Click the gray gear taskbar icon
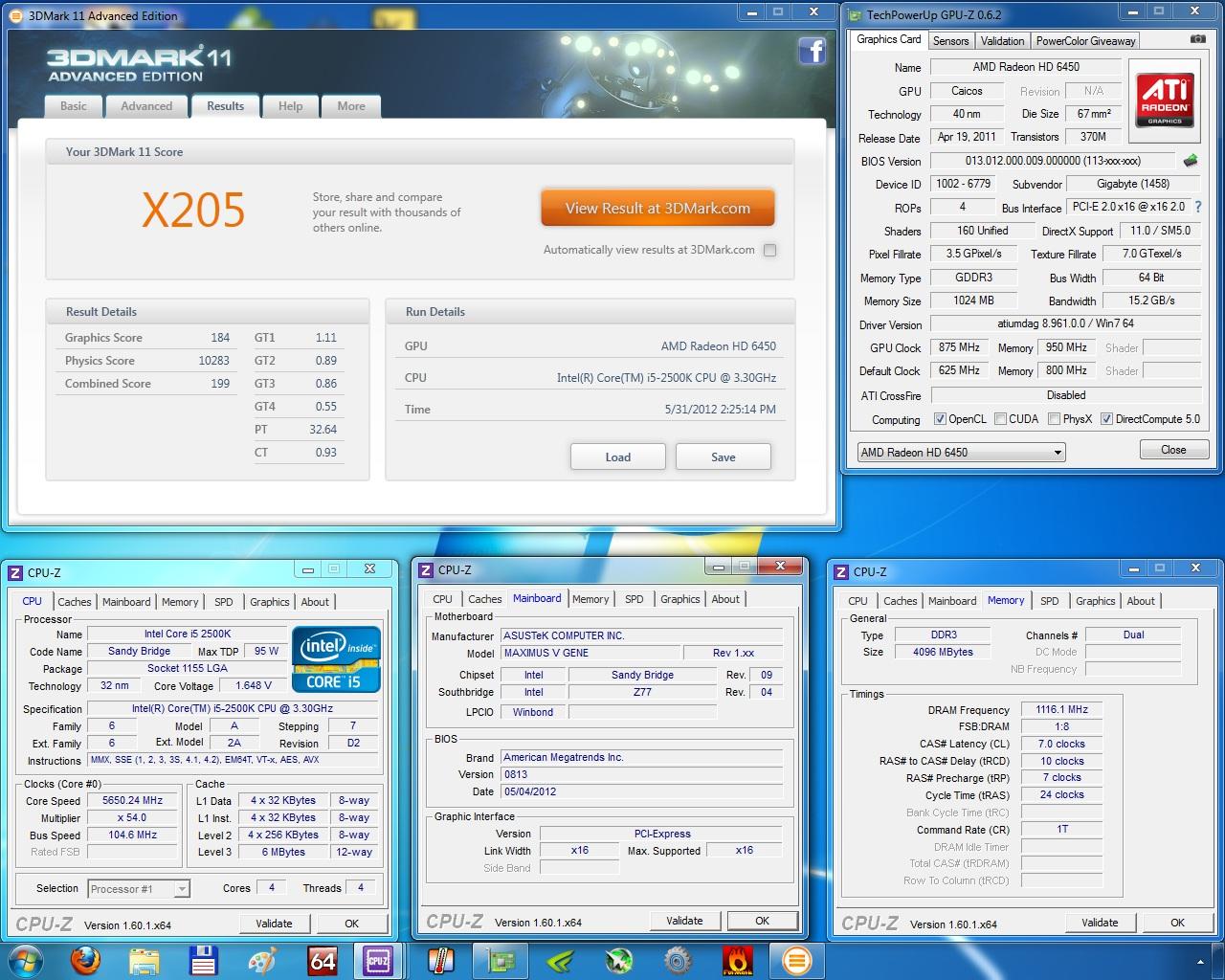 (x=678, y=960)
